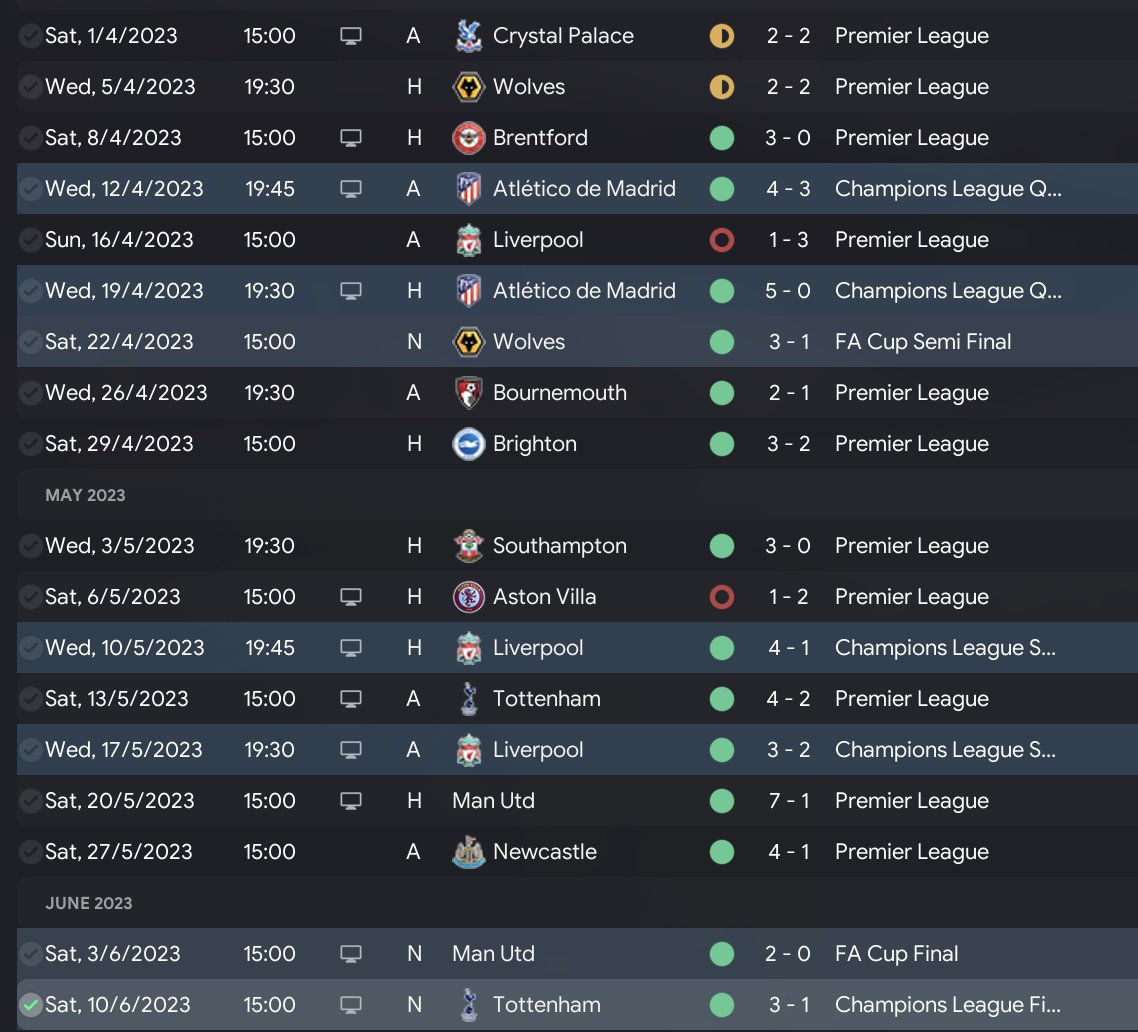The height and width of the screenshot is (1032, 1138).
Task: Open the Atlético de Madrid 5 - 0 result
Action: tap(788, 291)
